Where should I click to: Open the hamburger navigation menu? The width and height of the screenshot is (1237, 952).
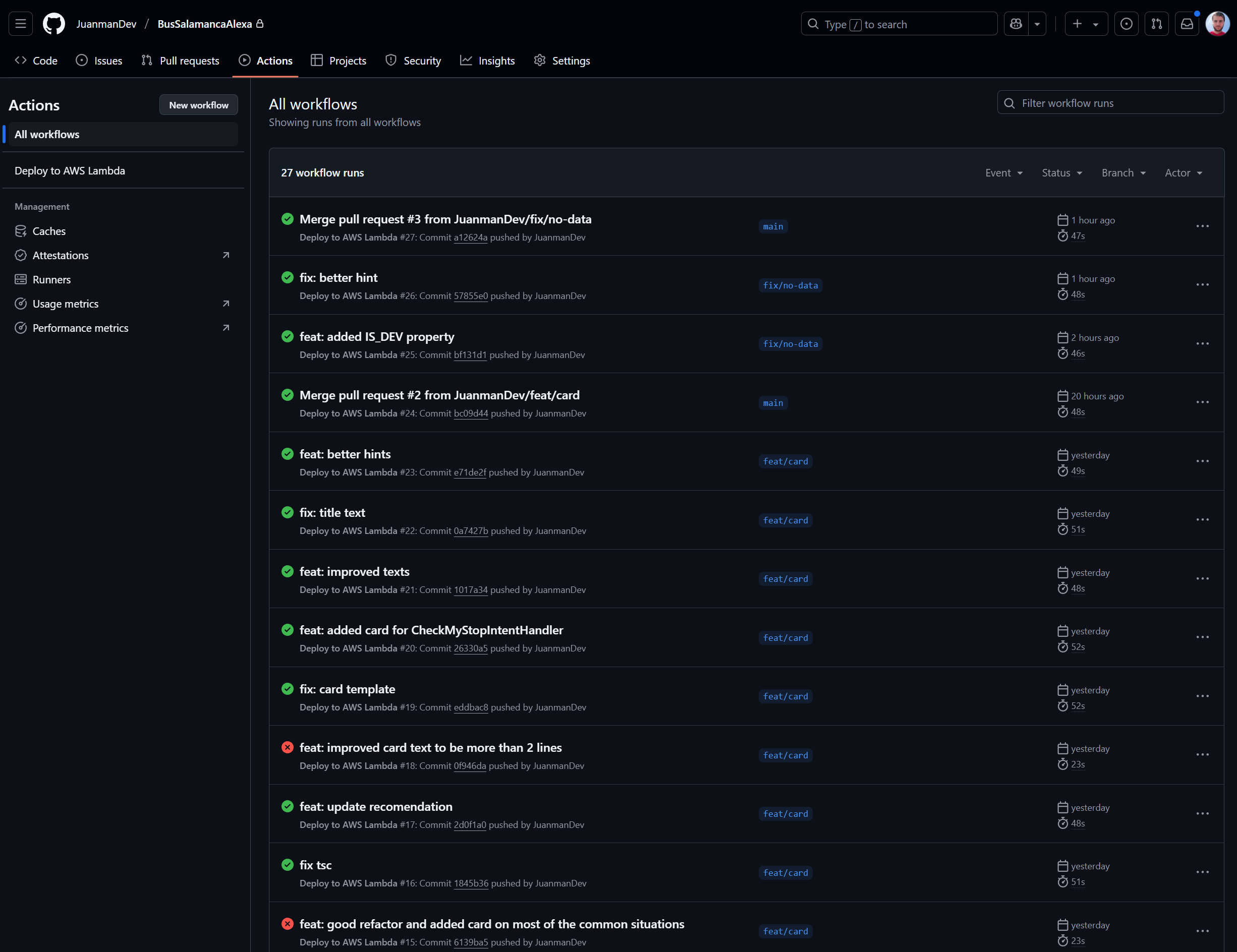click(20, 24)
